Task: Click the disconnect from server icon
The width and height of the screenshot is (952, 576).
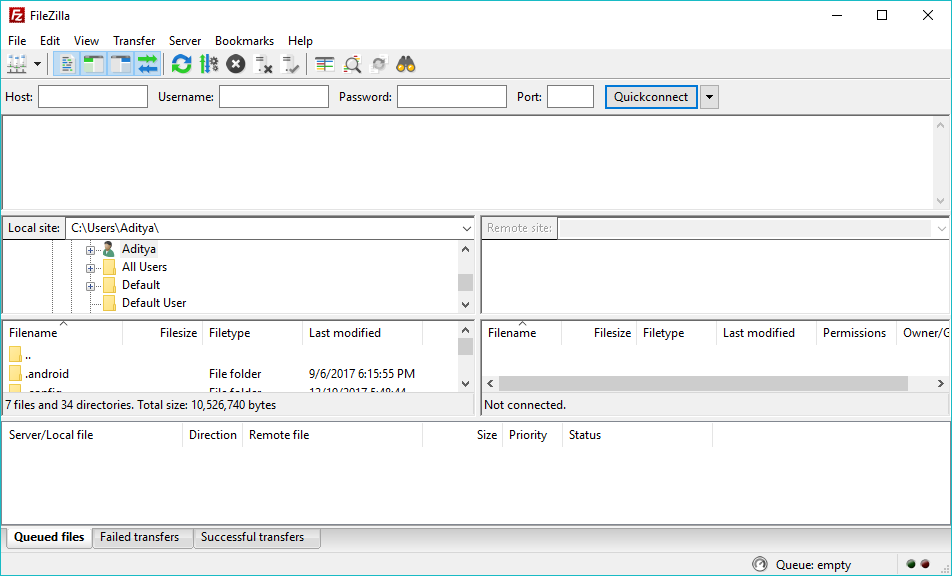Action: (264, 64)
